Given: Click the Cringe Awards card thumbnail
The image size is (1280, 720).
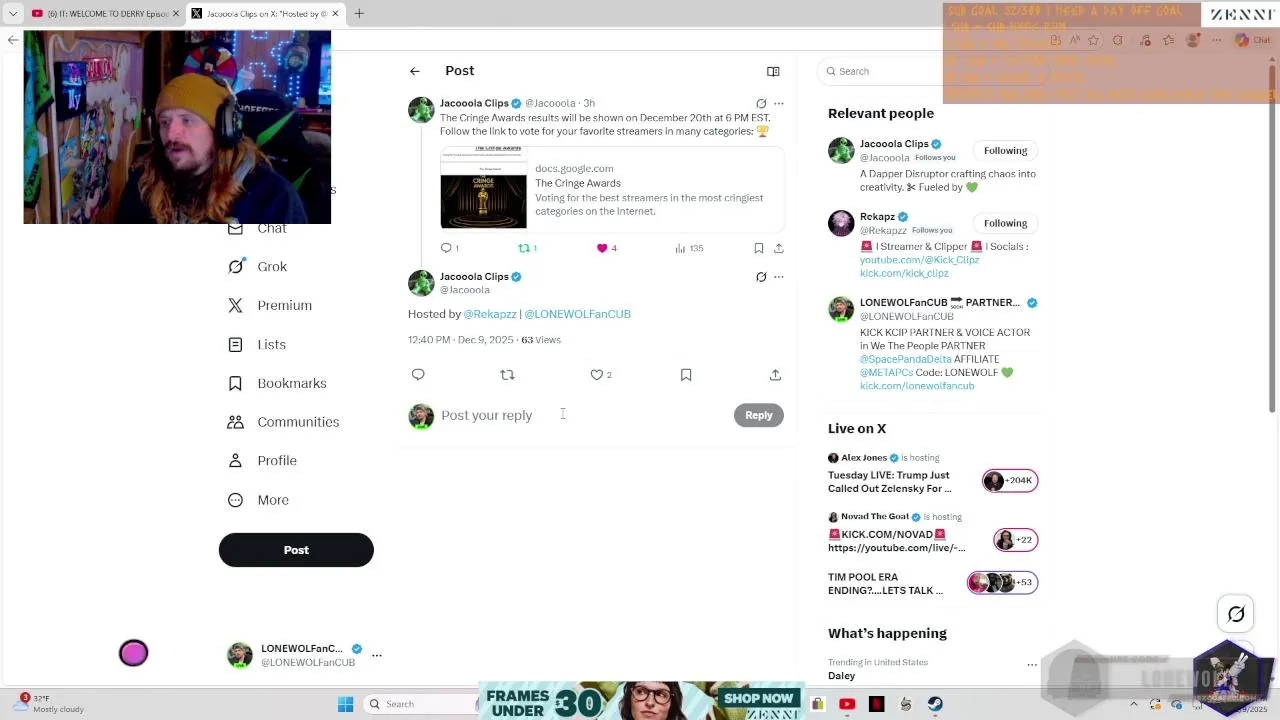Looking at the screenshot, I should [483, 188].
